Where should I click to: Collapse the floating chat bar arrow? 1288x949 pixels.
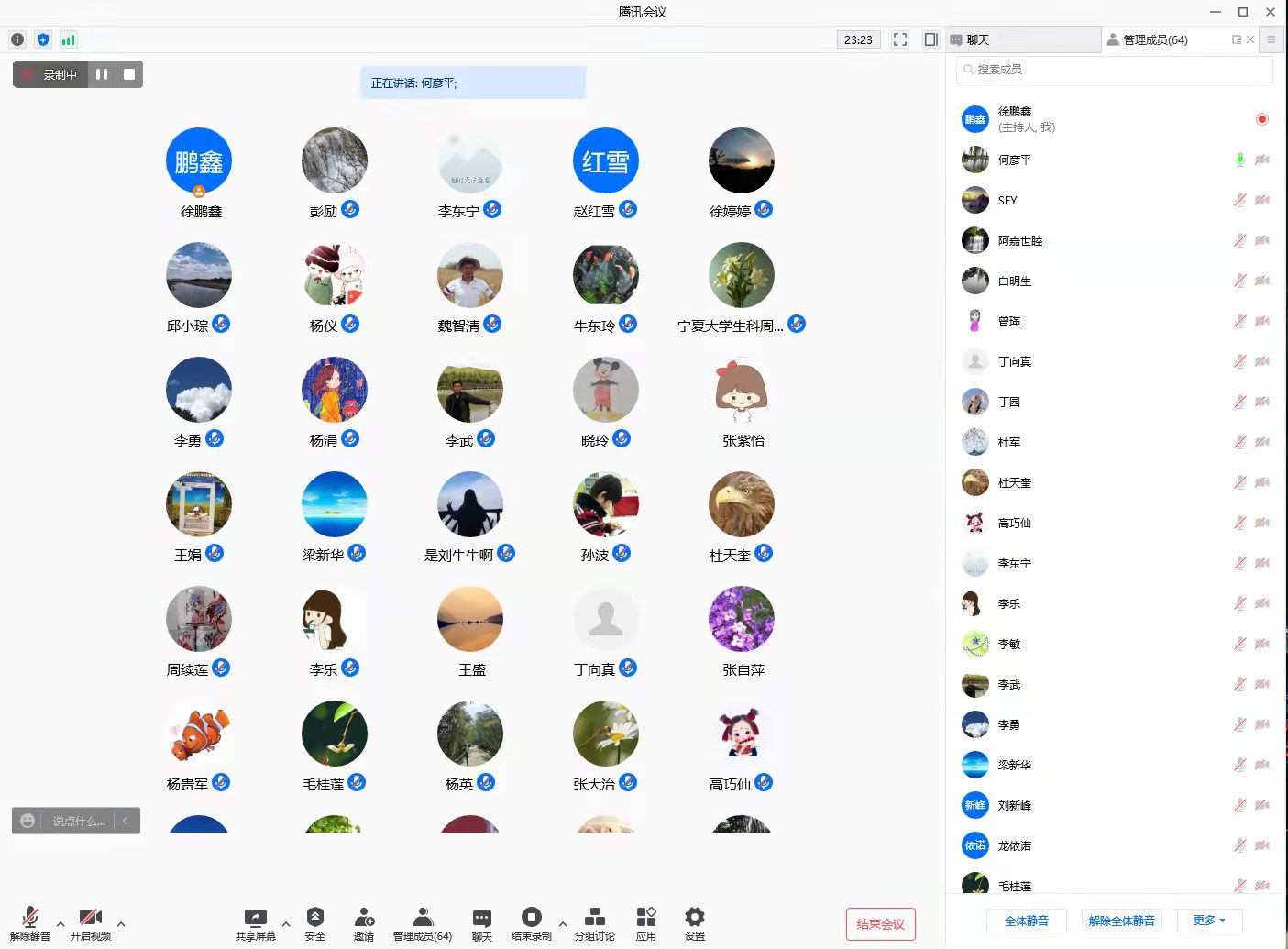click(x=126, y=821)
